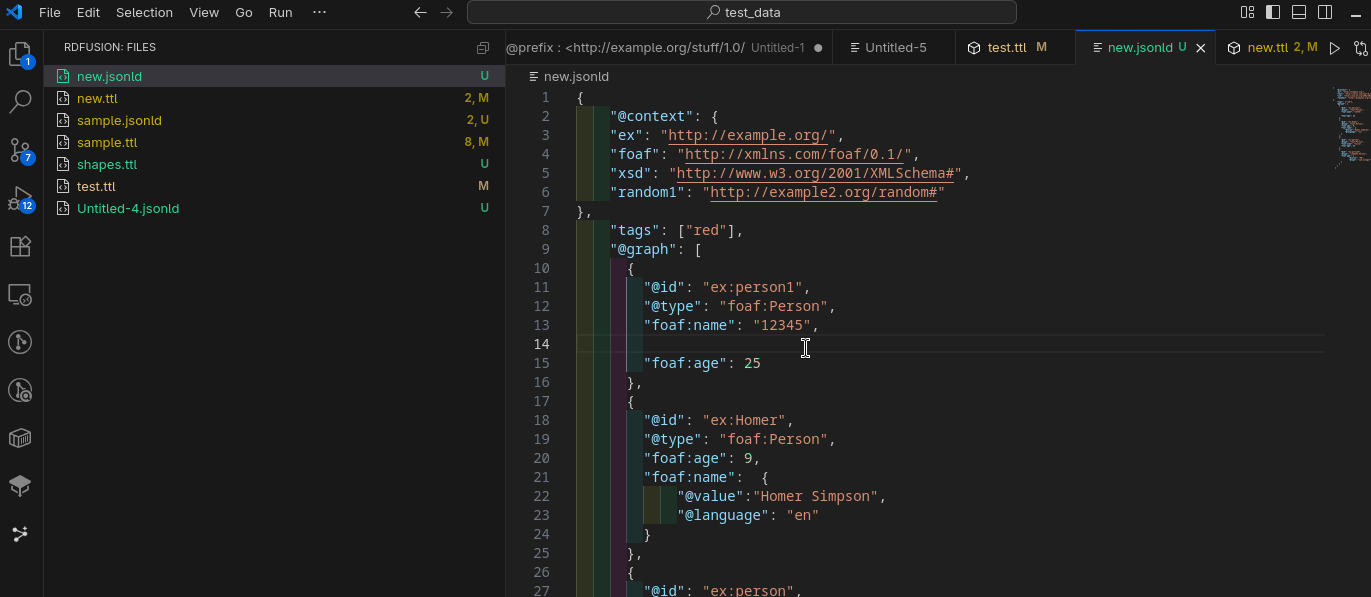This screenshot has height=597, width=1371.
Task: Toggle the primary sidebar visibility
Action: coord(1272,10)
